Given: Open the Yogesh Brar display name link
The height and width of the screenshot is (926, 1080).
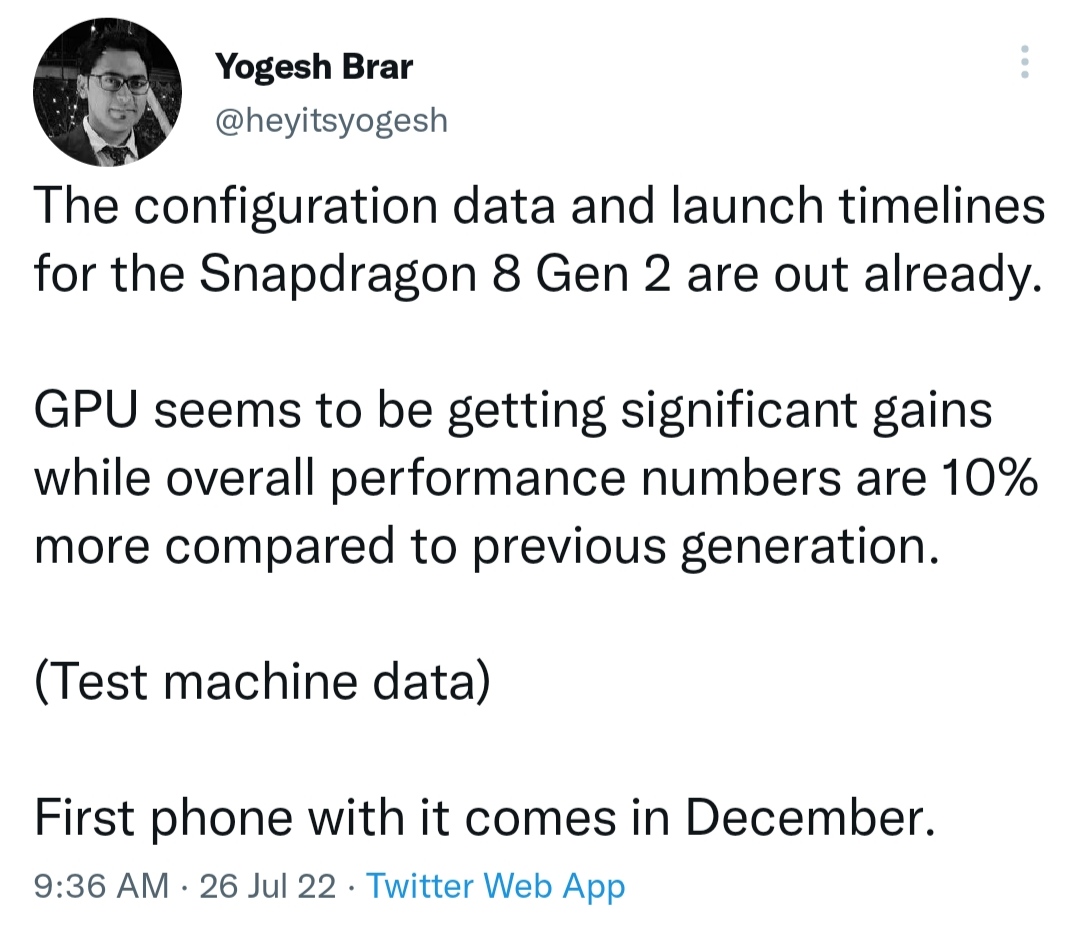Looking at the screenshot, I should [x=314, y=68].
